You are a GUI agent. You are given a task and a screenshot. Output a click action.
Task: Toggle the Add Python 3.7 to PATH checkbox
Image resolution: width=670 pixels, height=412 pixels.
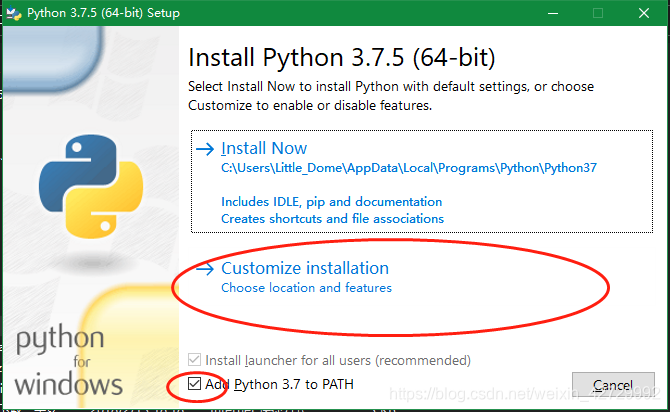[x=194, y=384]
